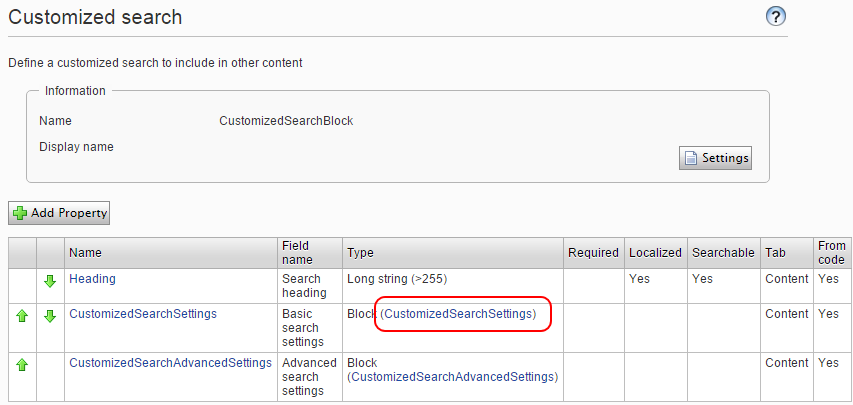
Task: Select the Type column header
Action: [360, 253]
